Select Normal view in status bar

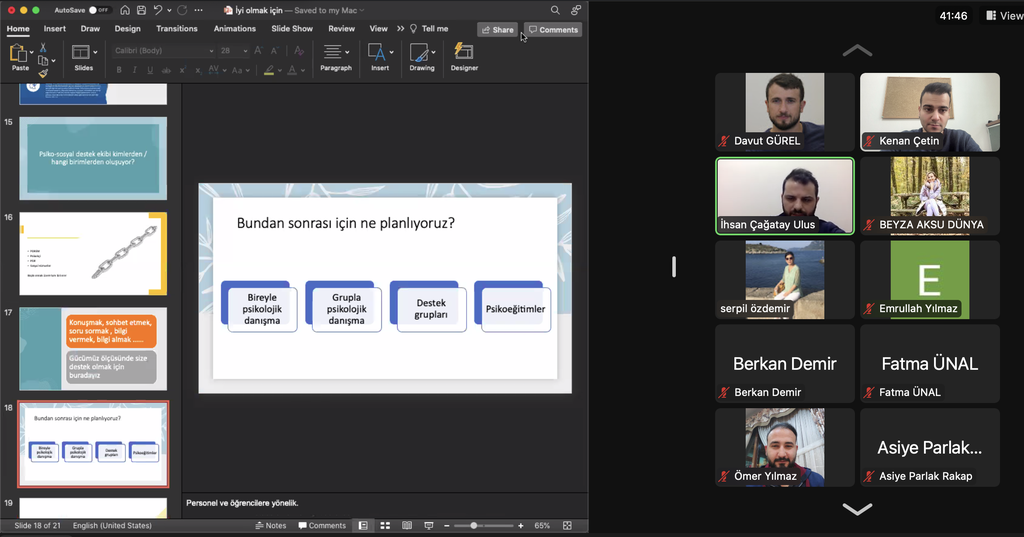363,525
